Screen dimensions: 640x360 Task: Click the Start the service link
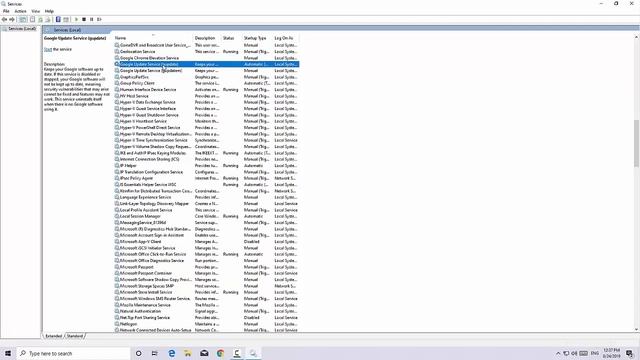point(48,49)
